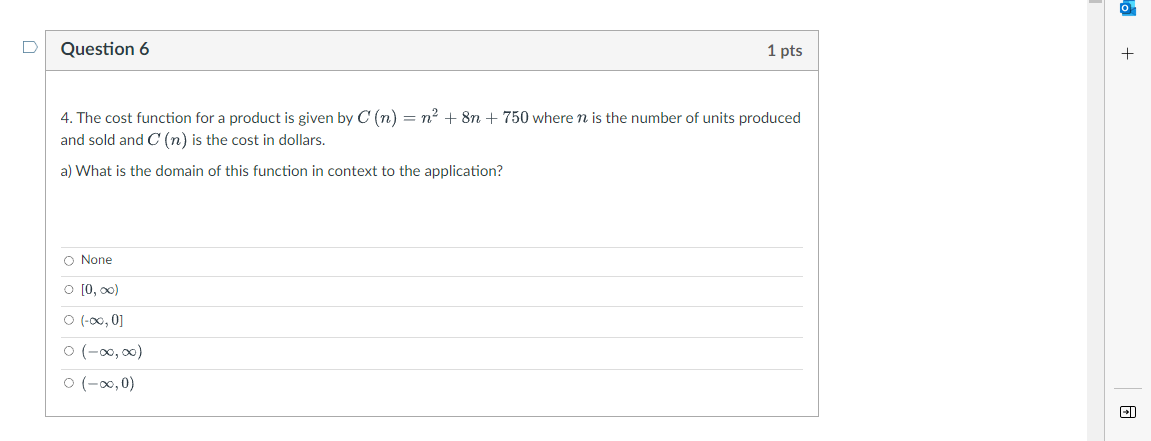Click the vertical scrollbar thumb at top
Viewport: 1151px width, 441px height.
(1095, 2)
